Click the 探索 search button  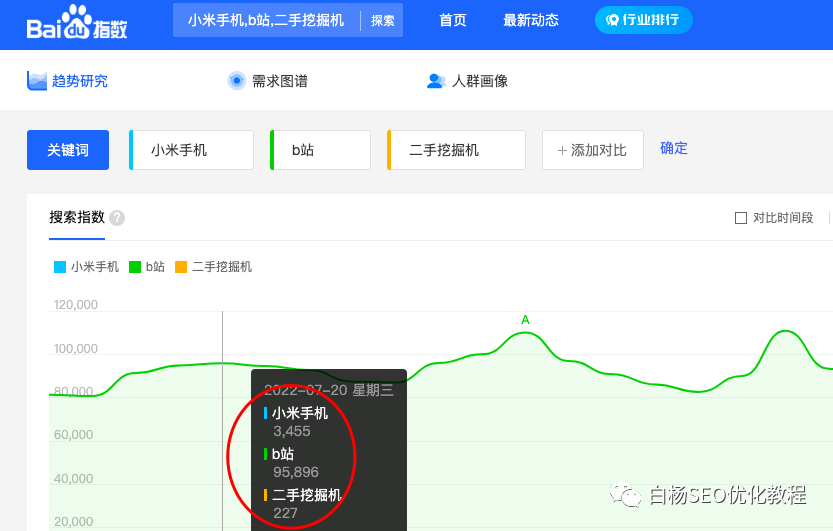point(383,20)
